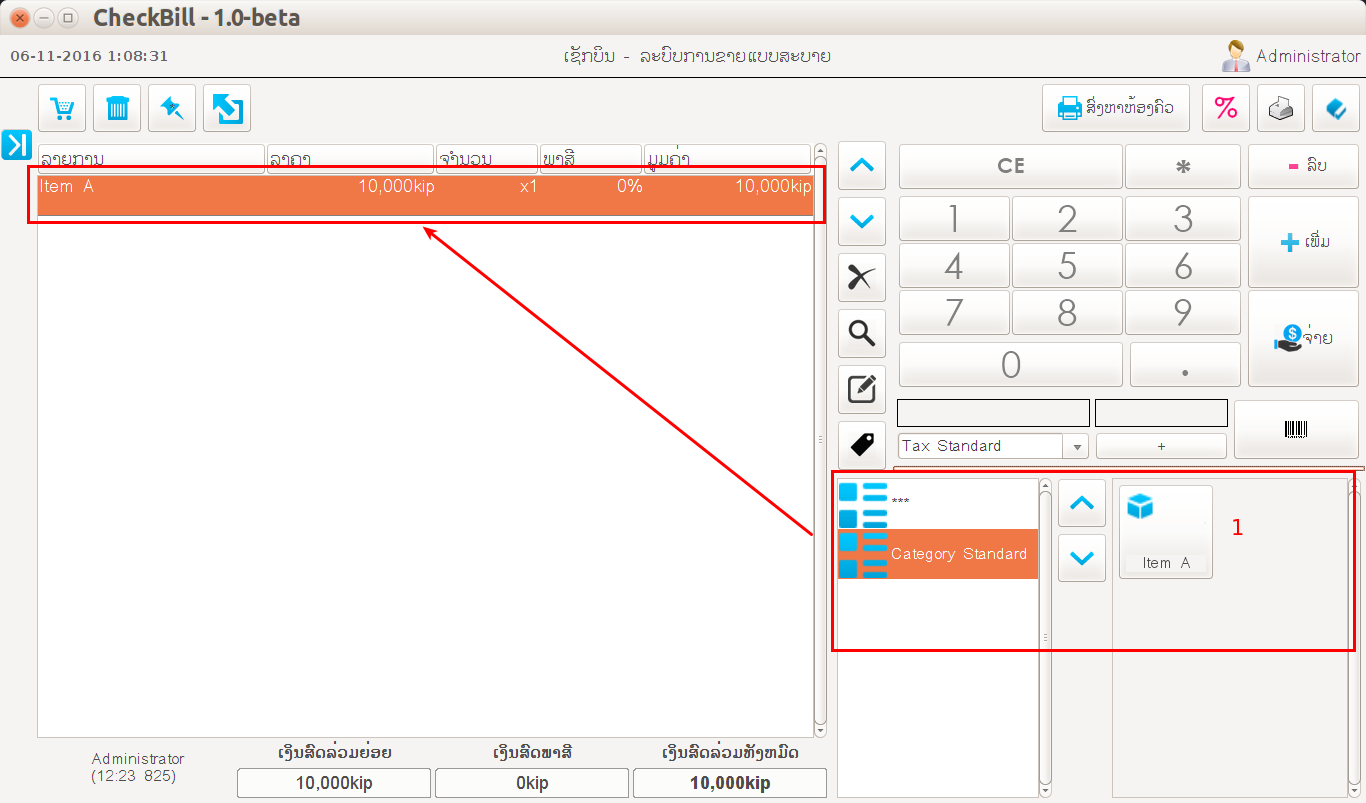The height and width of the screenshot is (803, 1366).
Task: Click the shopping cart new sale icon
Action: [63, 108]
